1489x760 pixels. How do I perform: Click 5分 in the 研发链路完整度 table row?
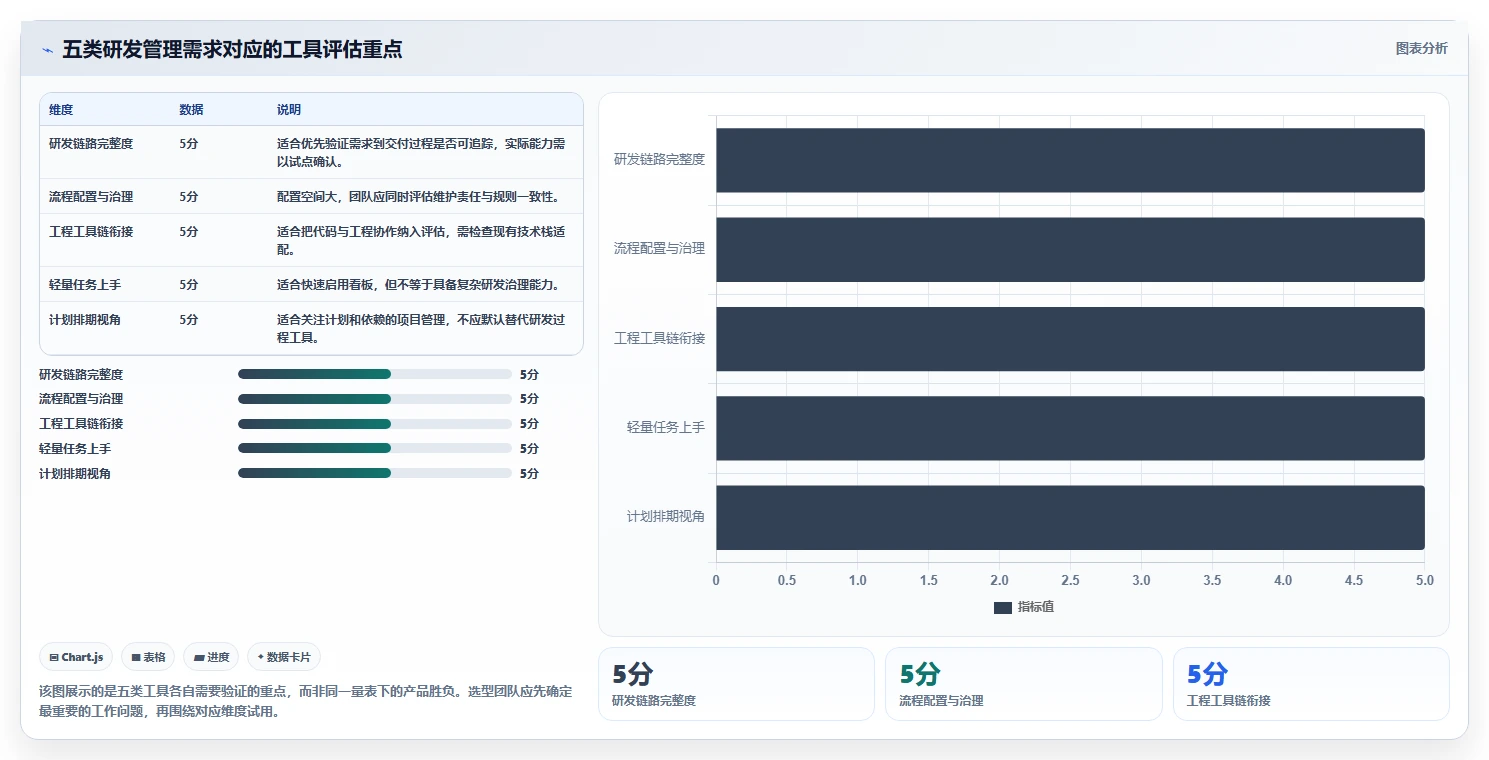(x=189, y=144)
